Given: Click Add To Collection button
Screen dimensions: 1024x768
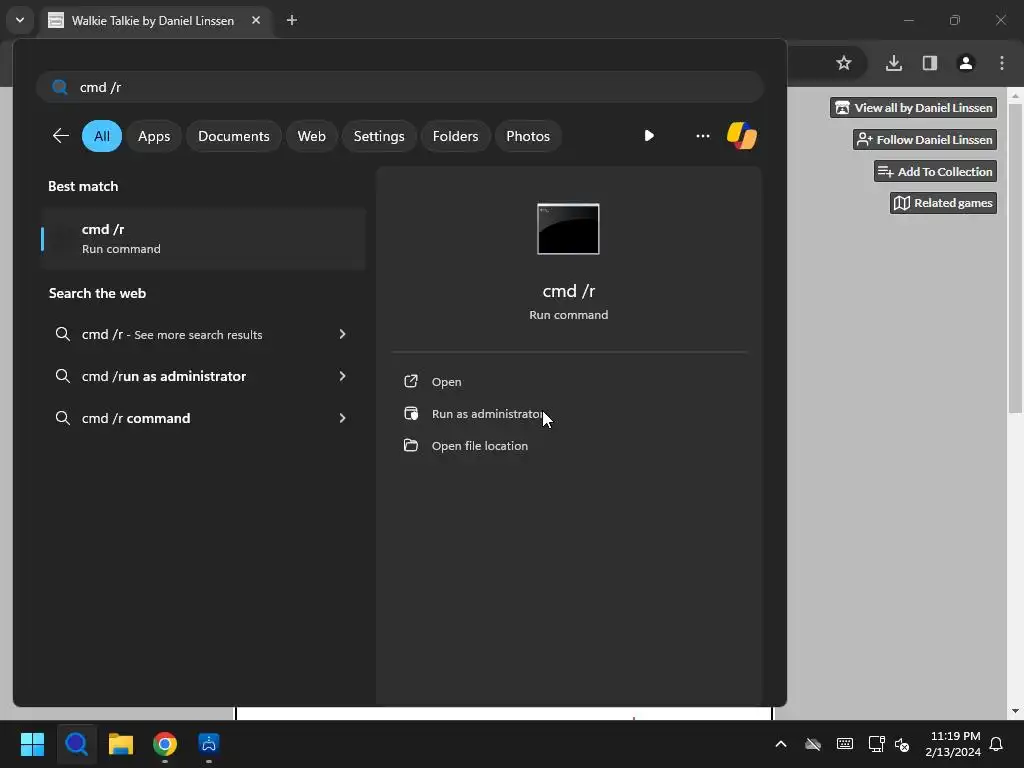Looking at the screenshot, I should (935, 172).
